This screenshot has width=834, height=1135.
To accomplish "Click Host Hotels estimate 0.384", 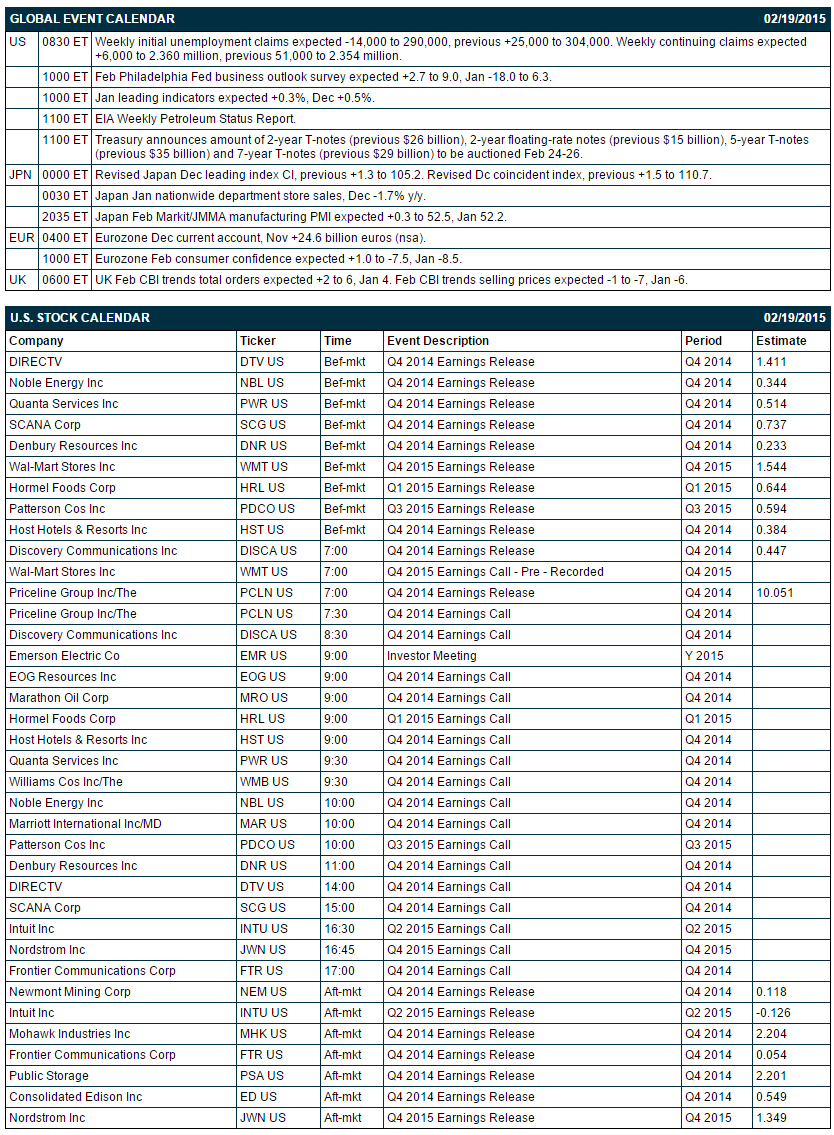I will [771, 530].
